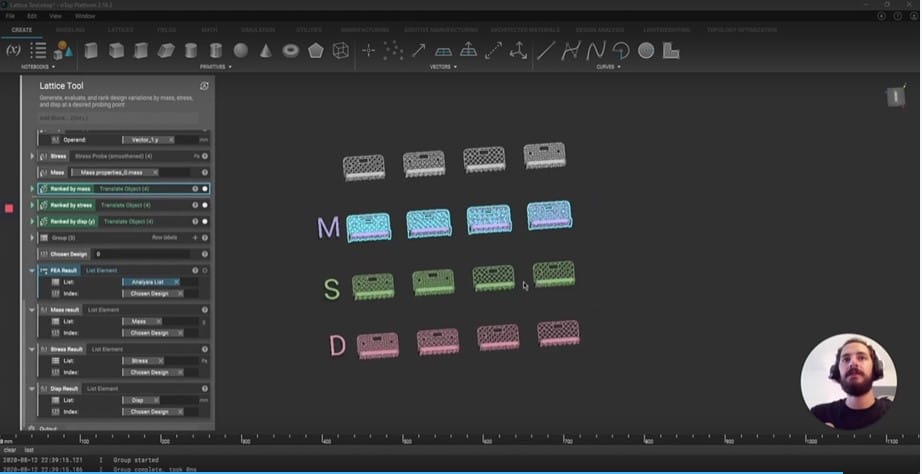Image resolution: width=922 pixels, height=474 pixels.
Task: Collapse the Stress Result block
Action: coord(32,349)
